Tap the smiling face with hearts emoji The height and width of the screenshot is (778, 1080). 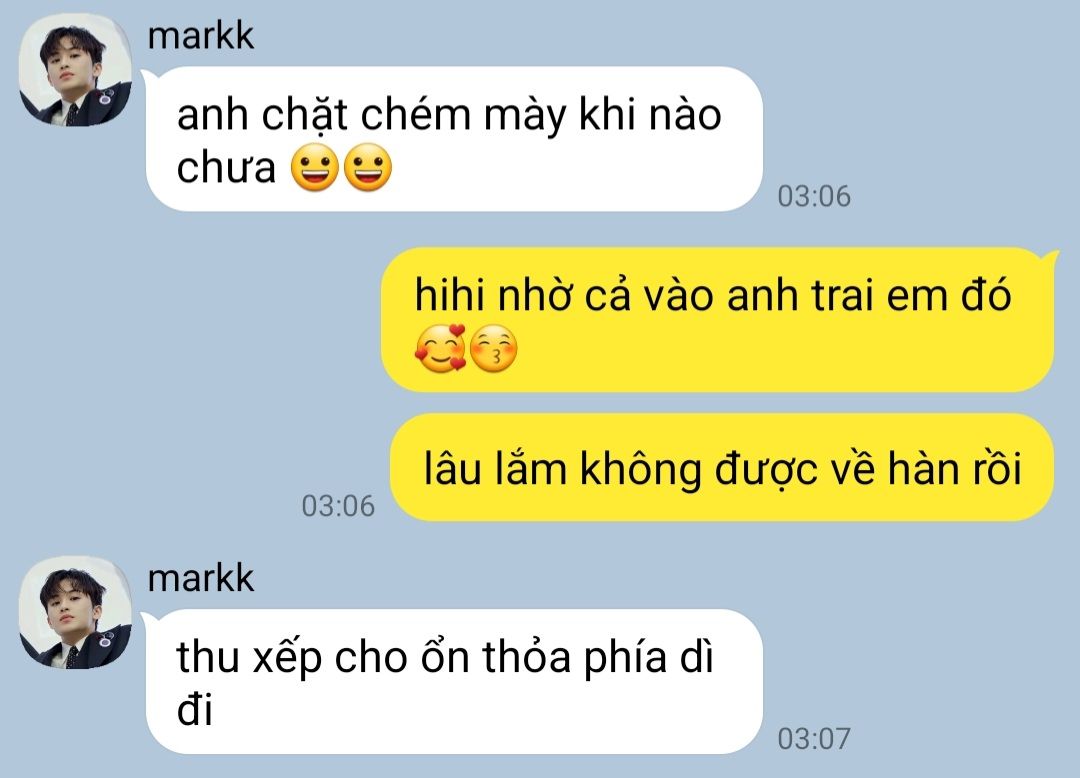coord(441,348)
